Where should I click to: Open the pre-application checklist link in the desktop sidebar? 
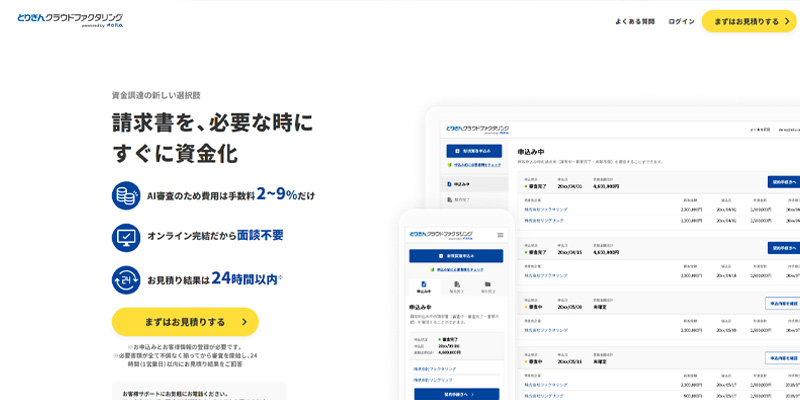pyautogui.click(x=474, y=165)
